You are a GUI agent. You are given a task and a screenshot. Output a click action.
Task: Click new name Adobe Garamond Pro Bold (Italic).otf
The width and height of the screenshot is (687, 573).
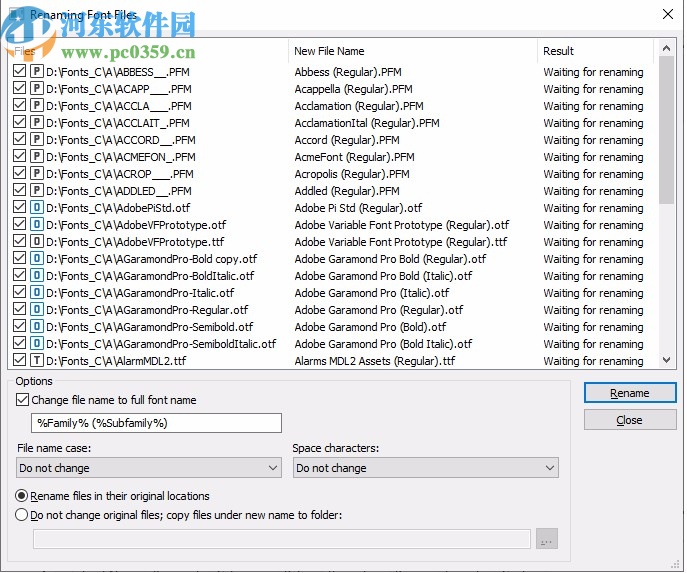click(383, 276)
